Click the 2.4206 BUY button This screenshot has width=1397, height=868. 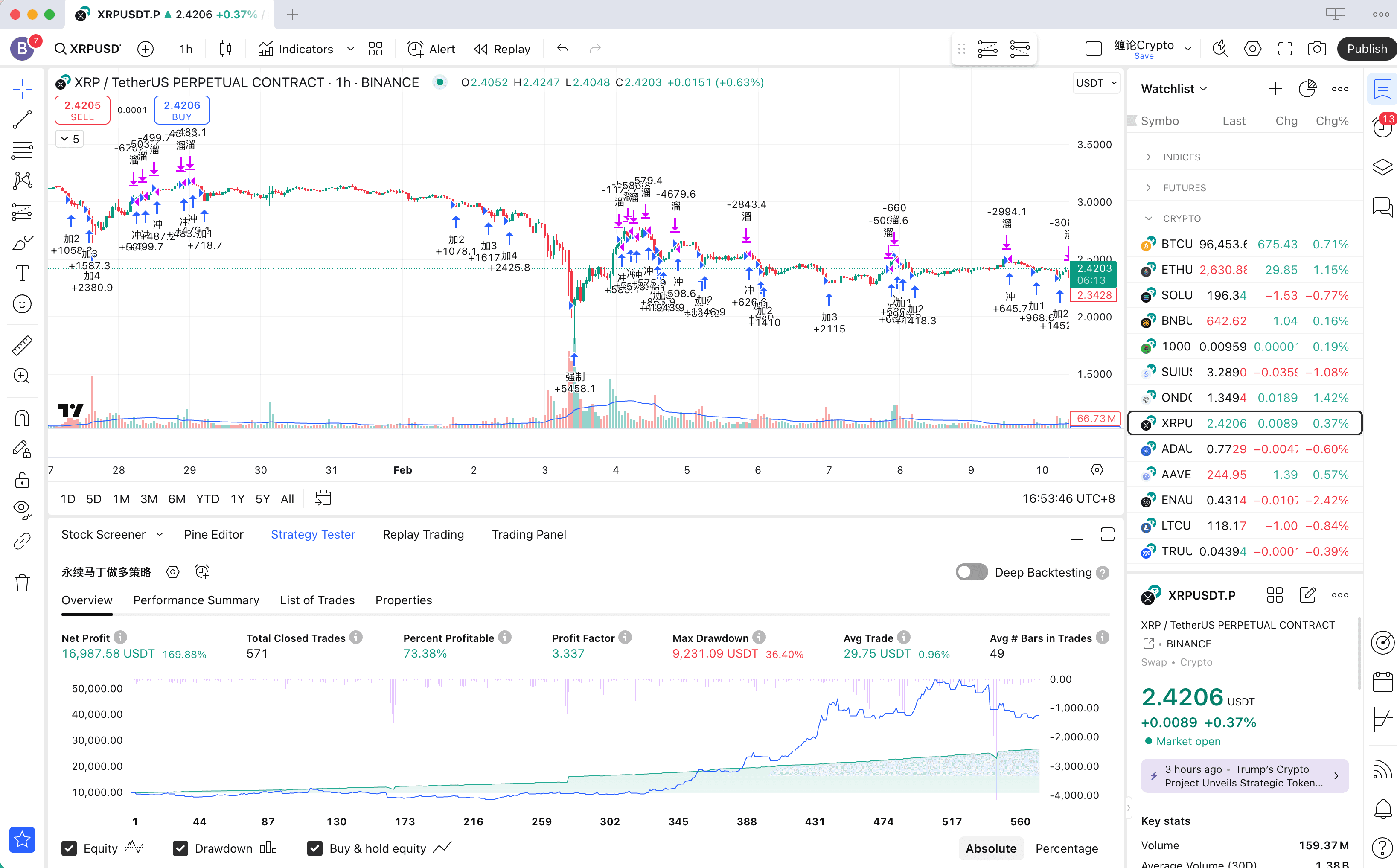pos(182,110)
